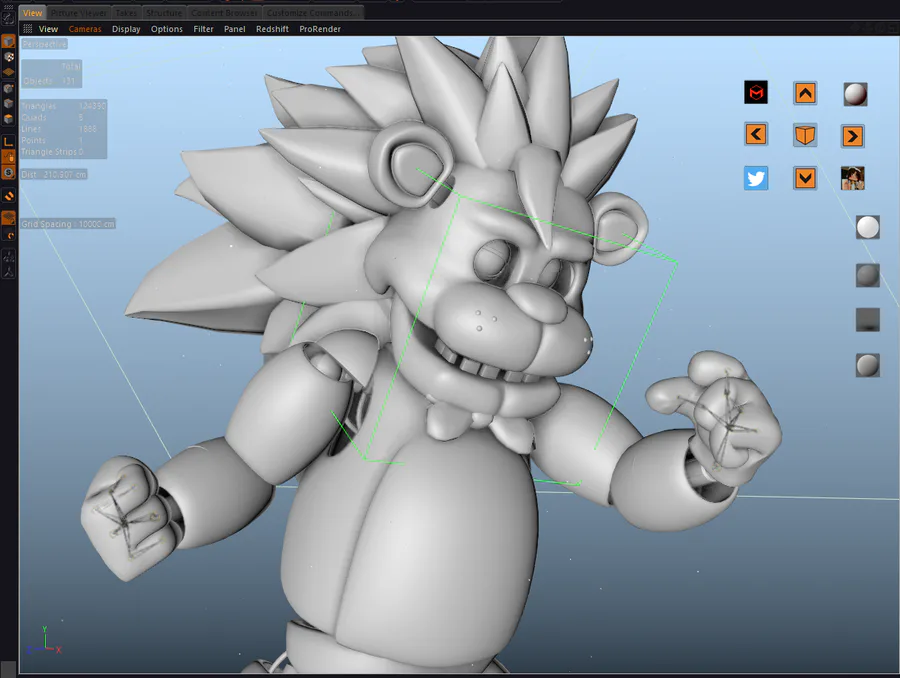
Task: Click the Dist distance HUD readout
Action: 54,175
